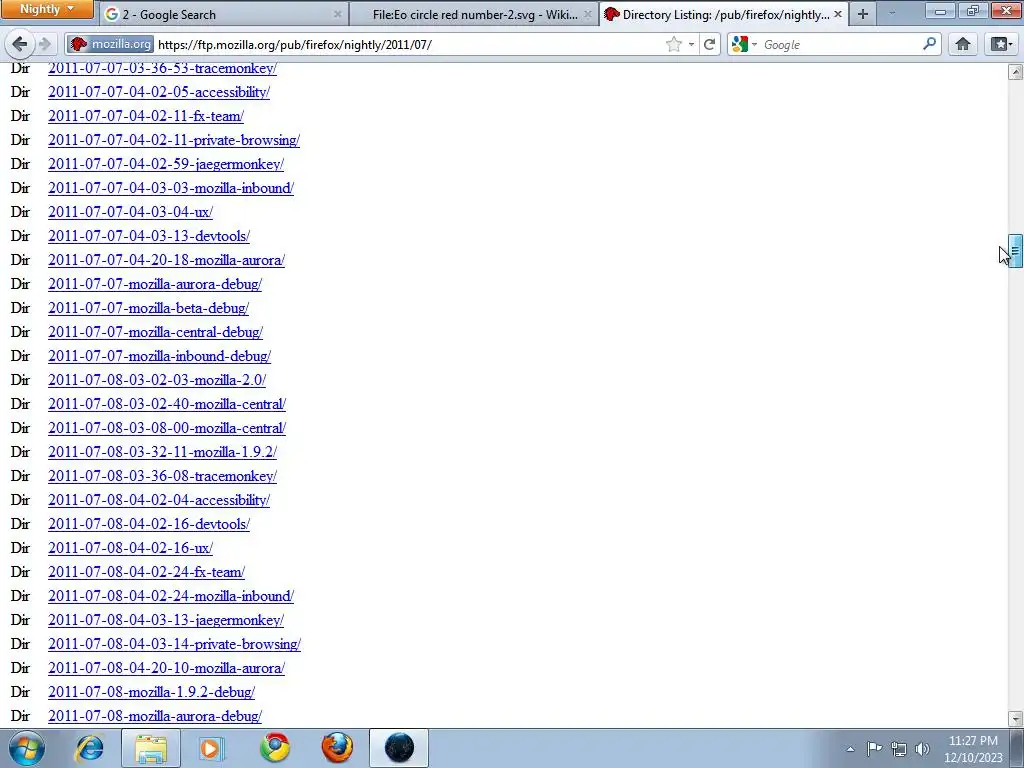
Task: Open the Google search engine selector
Action: [744, 44]
